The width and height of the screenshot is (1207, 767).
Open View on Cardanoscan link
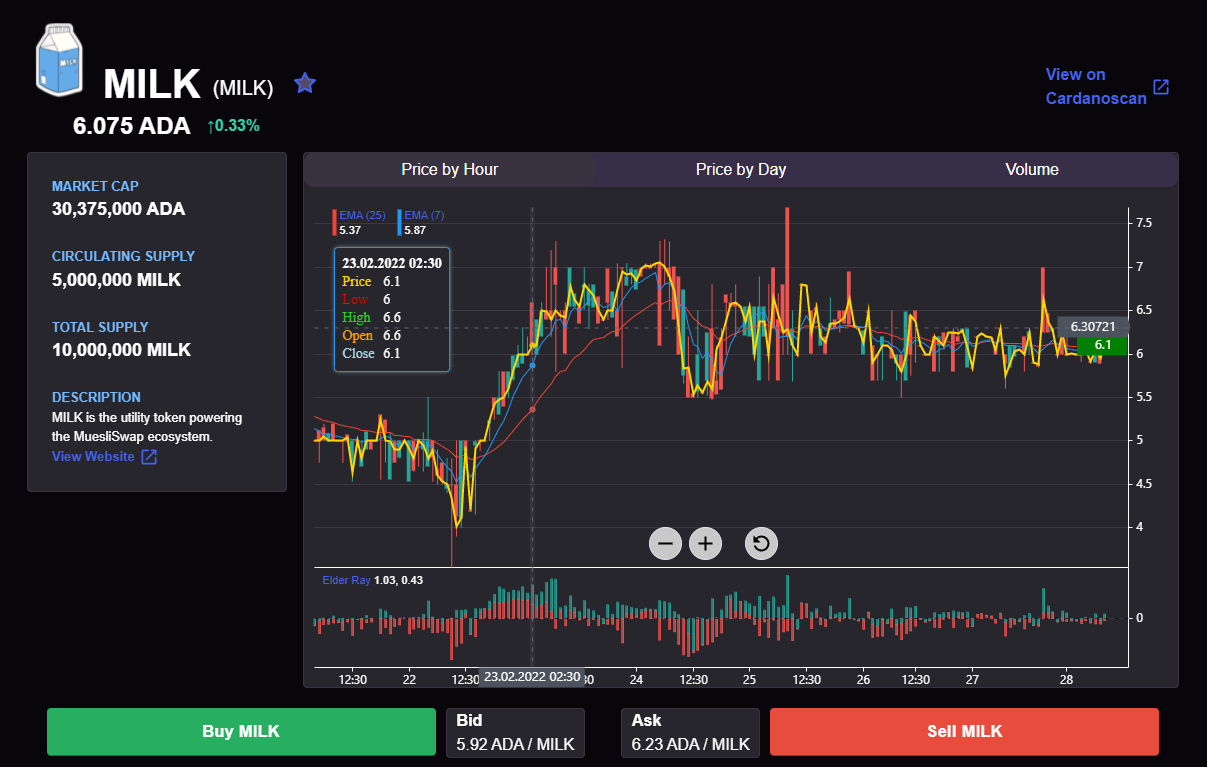(x=1096, y=86)
